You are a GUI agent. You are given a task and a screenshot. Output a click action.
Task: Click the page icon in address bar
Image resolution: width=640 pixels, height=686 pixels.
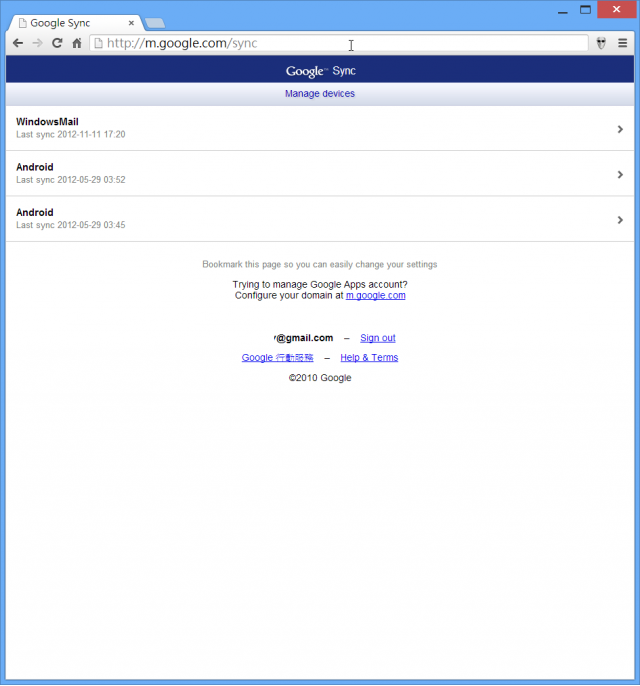99,43
